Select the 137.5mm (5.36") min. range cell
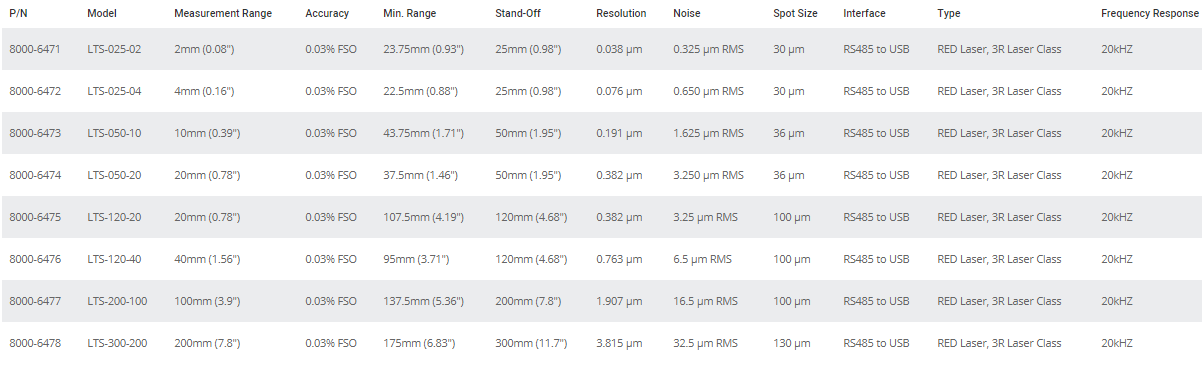Viewport: 1202px width, 366px height. (x=422, y=301)
